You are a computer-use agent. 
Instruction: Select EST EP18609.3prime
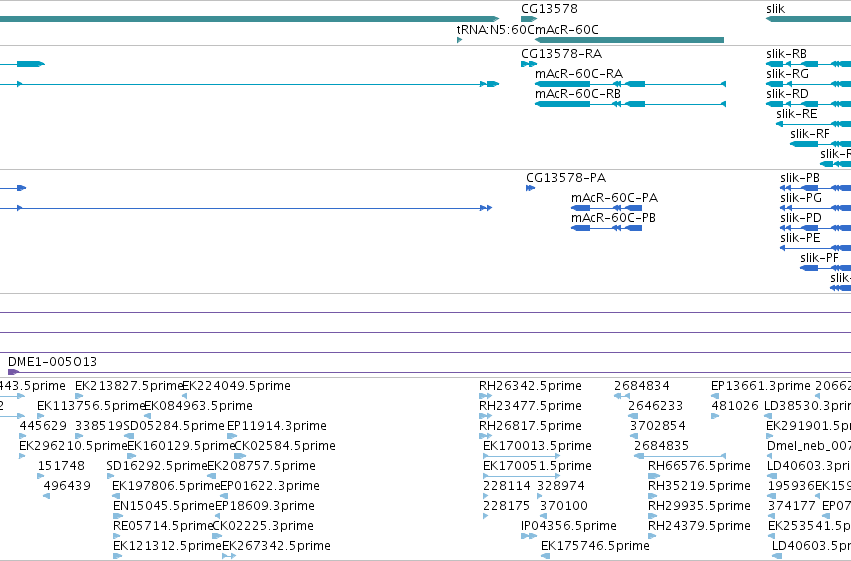pos(265,506)
